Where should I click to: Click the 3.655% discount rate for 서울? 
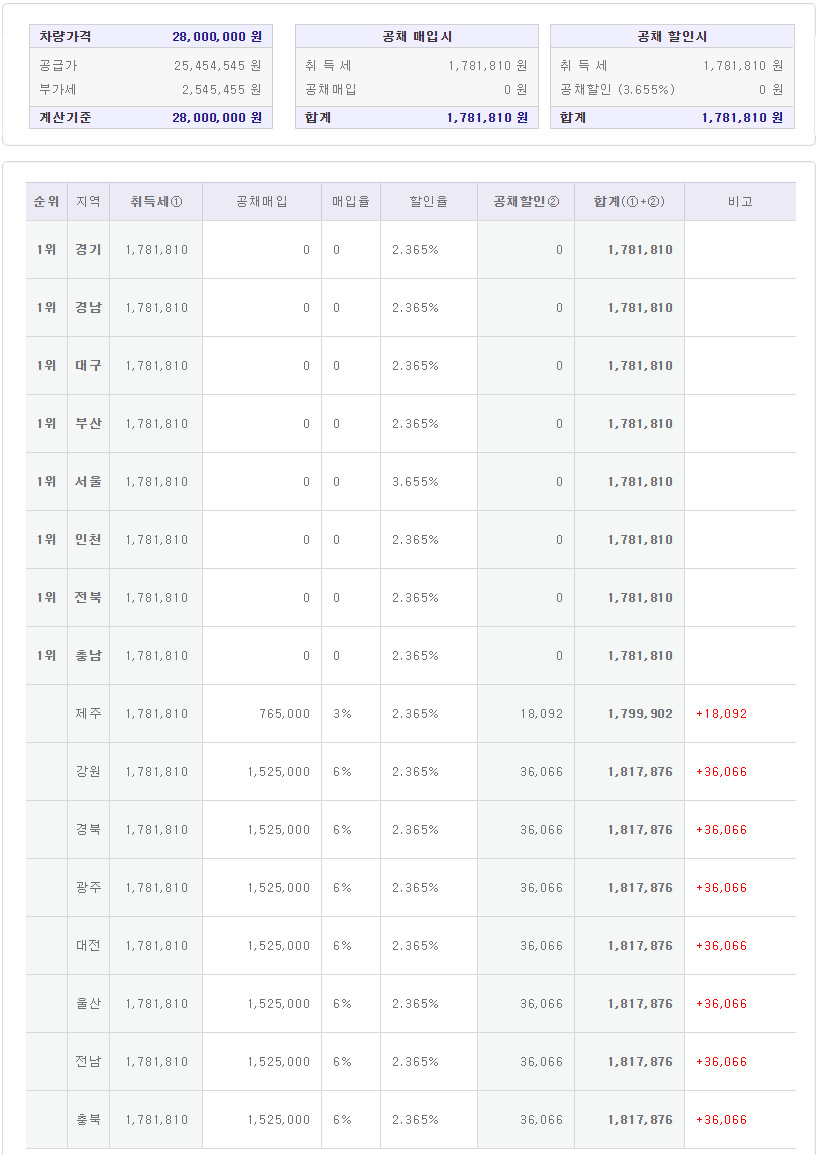pyautogui.click(x=415, y=482)
